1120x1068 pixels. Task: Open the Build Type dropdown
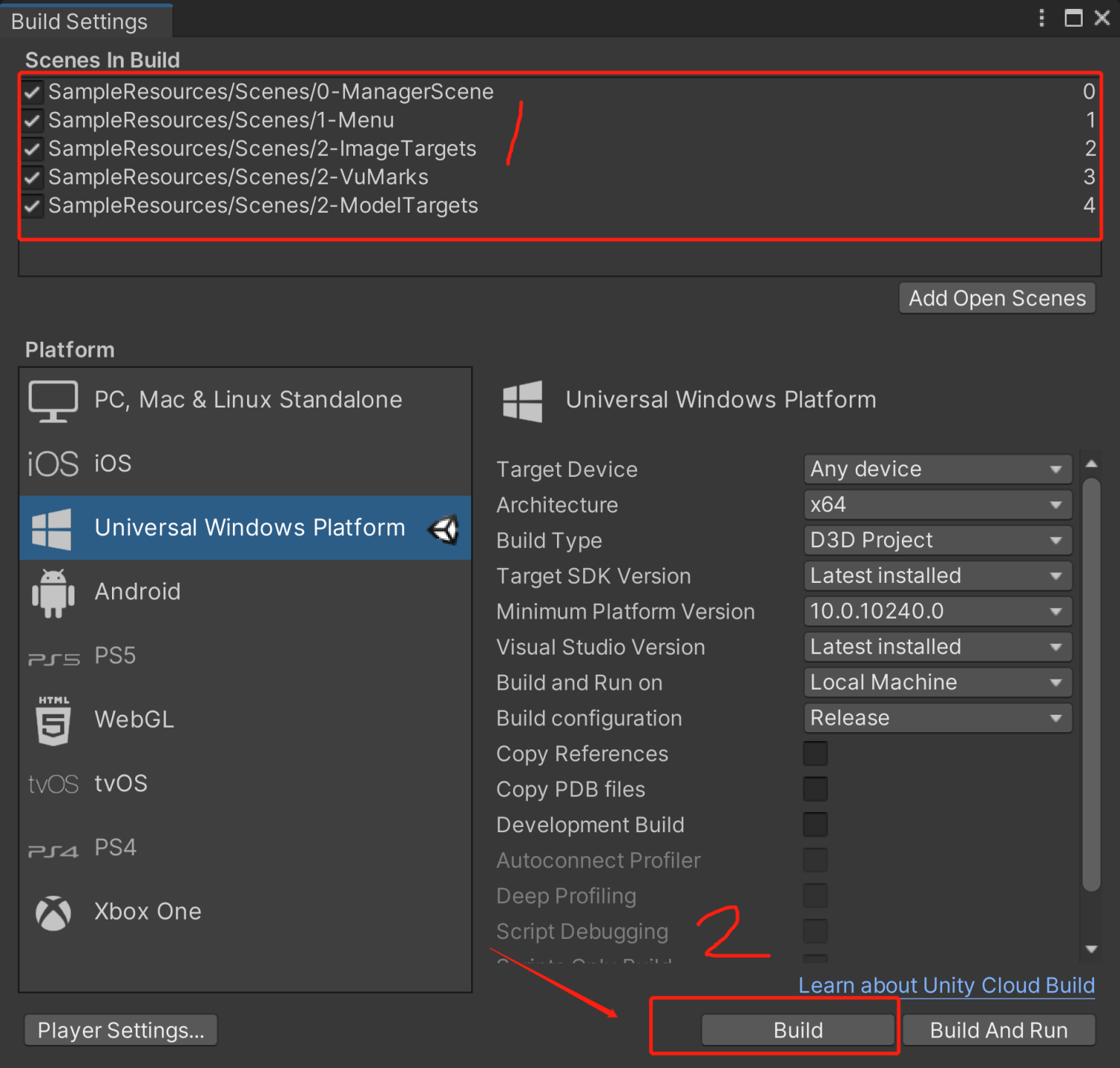[938, 540]
